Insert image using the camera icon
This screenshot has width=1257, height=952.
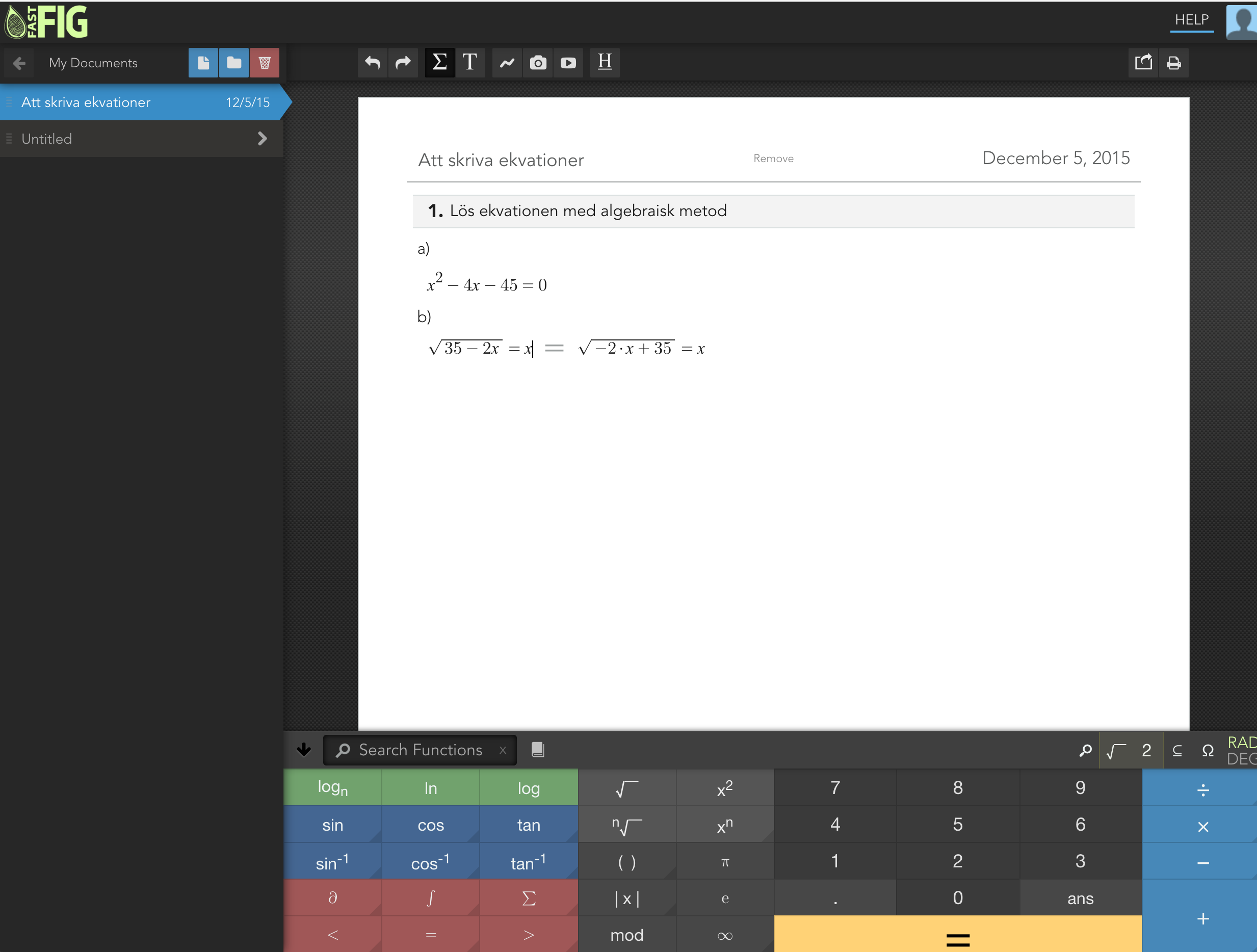pos(538,63)
